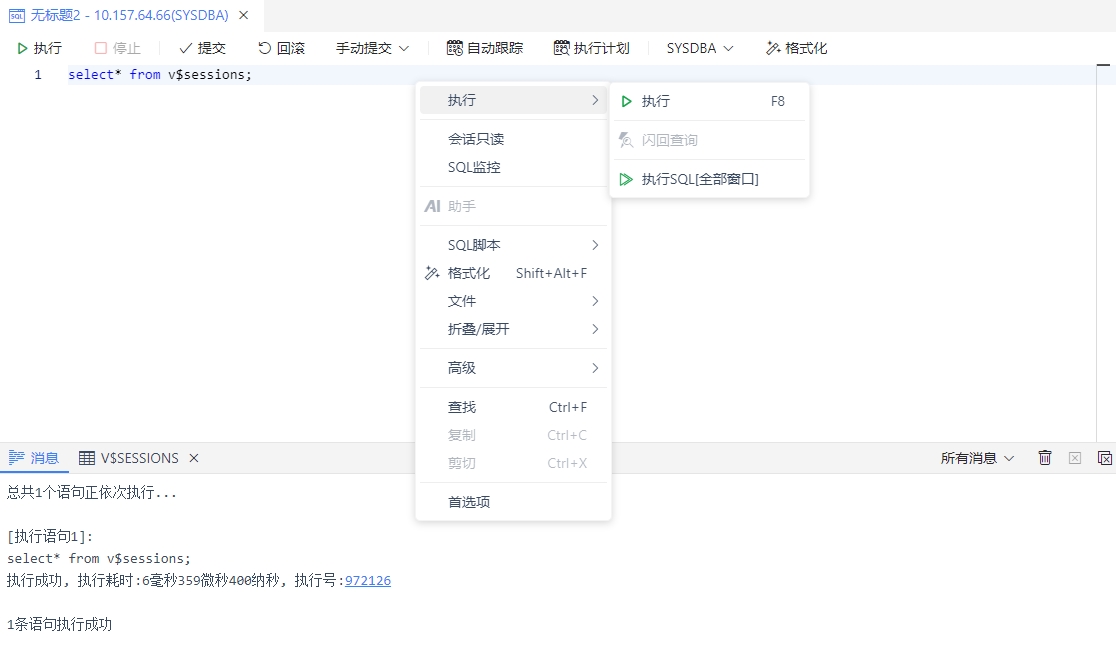Click the play icon of submenu 执行 F8
Viewport: 1116px width, 656px height.
[626, 102]
